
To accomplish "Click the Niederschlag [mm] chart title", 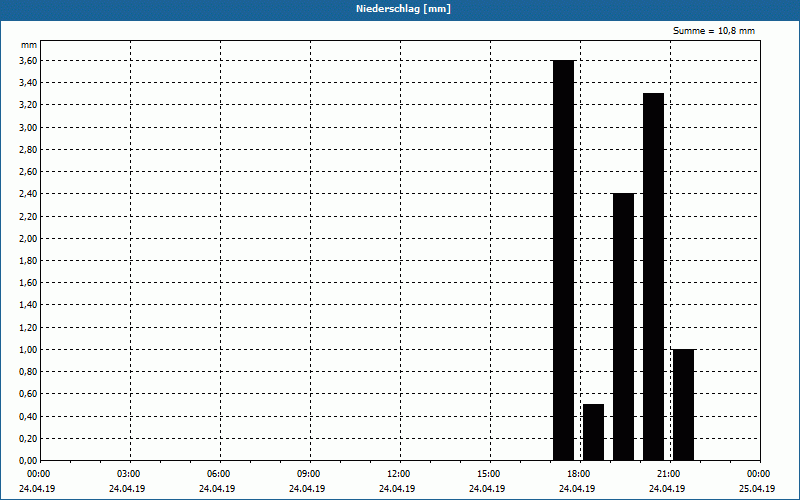I will 403,9.
